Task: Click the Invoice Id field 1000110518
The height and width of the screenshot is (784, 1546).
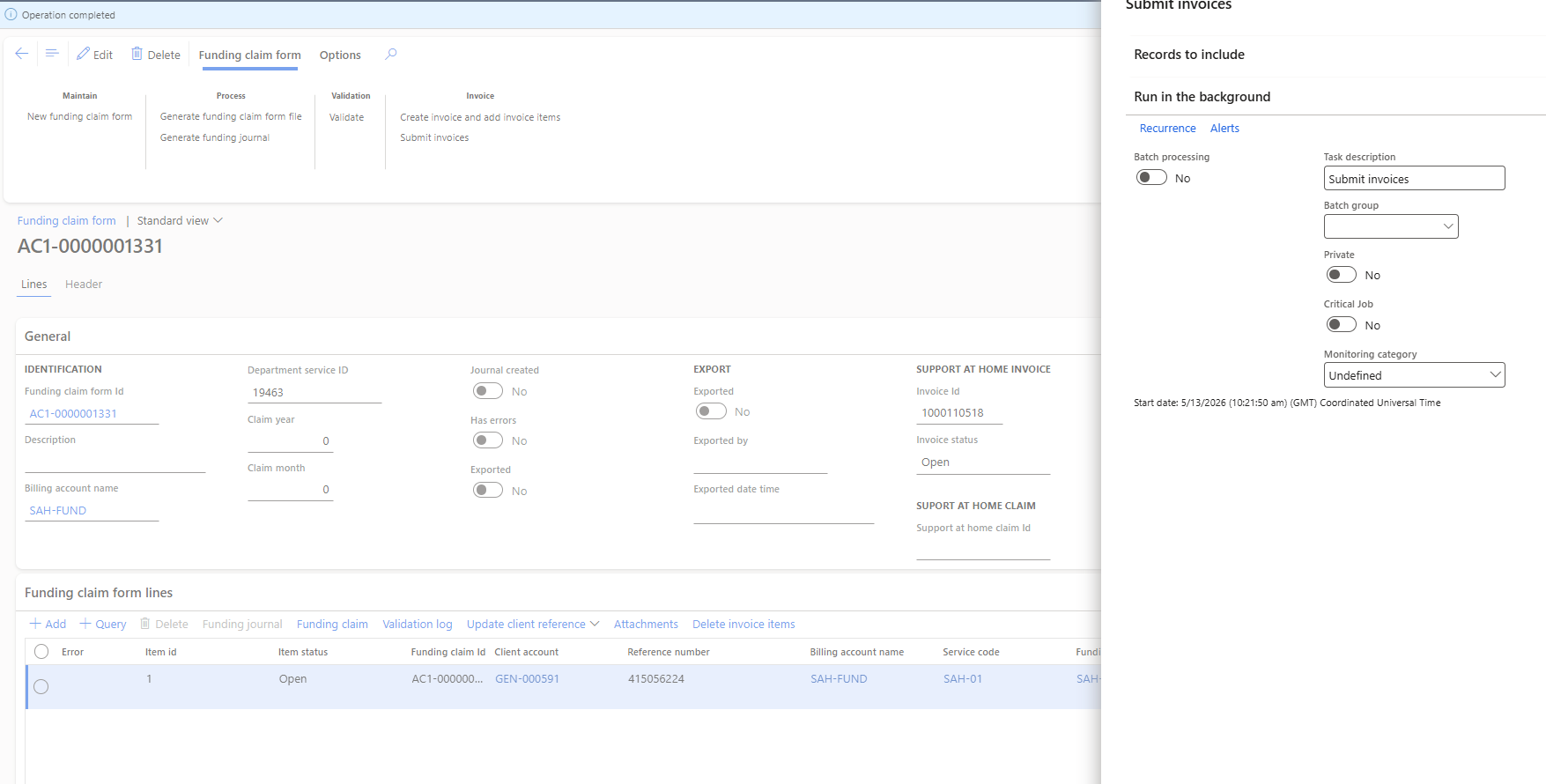Action: pyautogui.click(x=959, y=412)
